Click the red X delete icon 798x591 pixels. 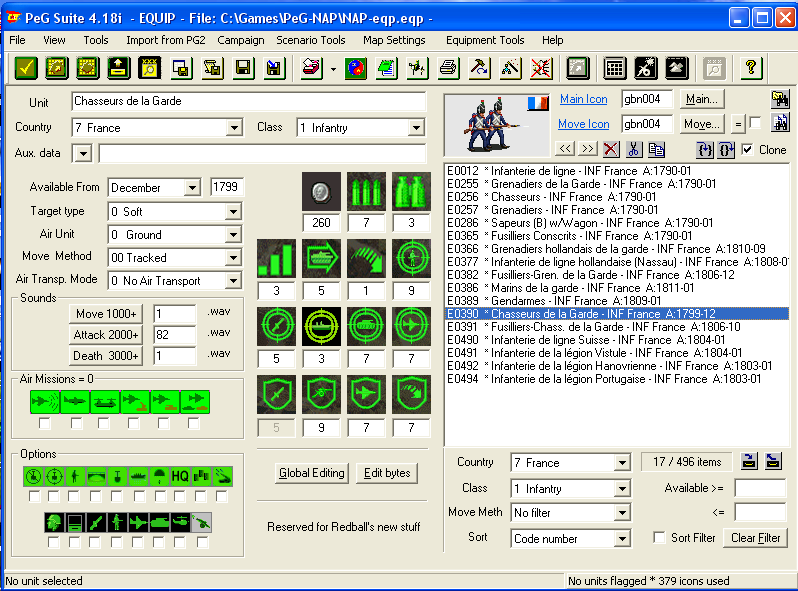[x=611, y=149]
